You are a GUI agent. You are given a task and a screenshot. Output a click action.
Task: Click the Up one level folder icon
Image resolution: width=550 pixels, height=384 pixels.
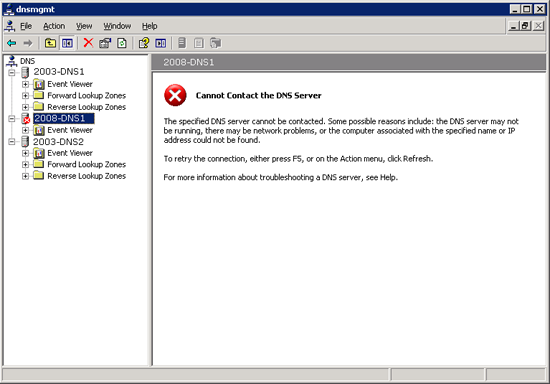pyautogui.click(x=50, y=43)
